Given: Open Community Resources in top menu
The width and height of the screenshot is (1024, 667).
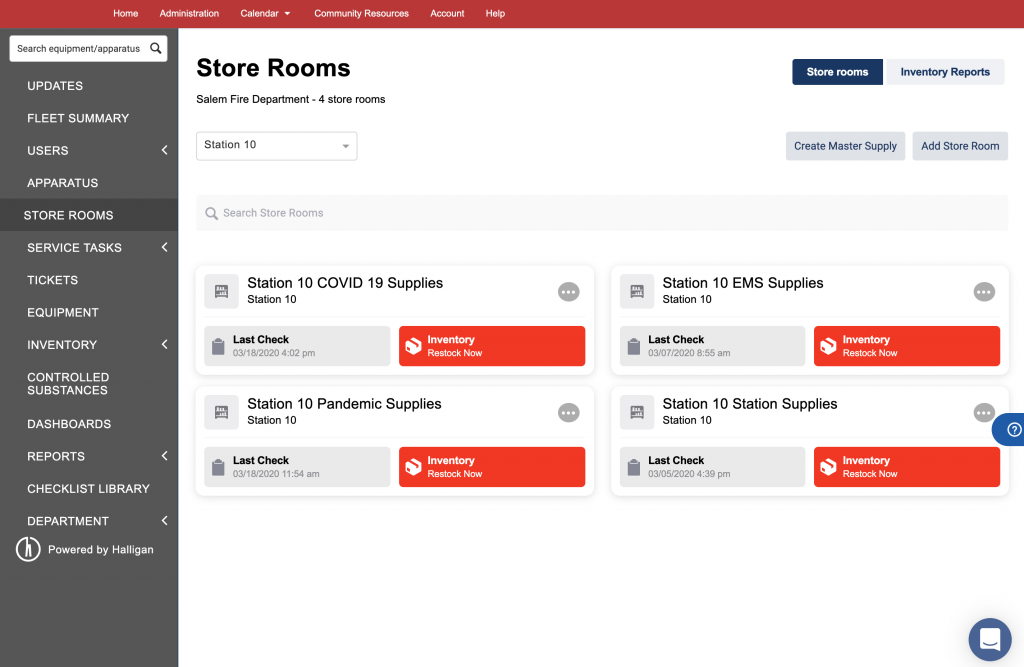Looking at the screenshot, I should pos(361,14).
